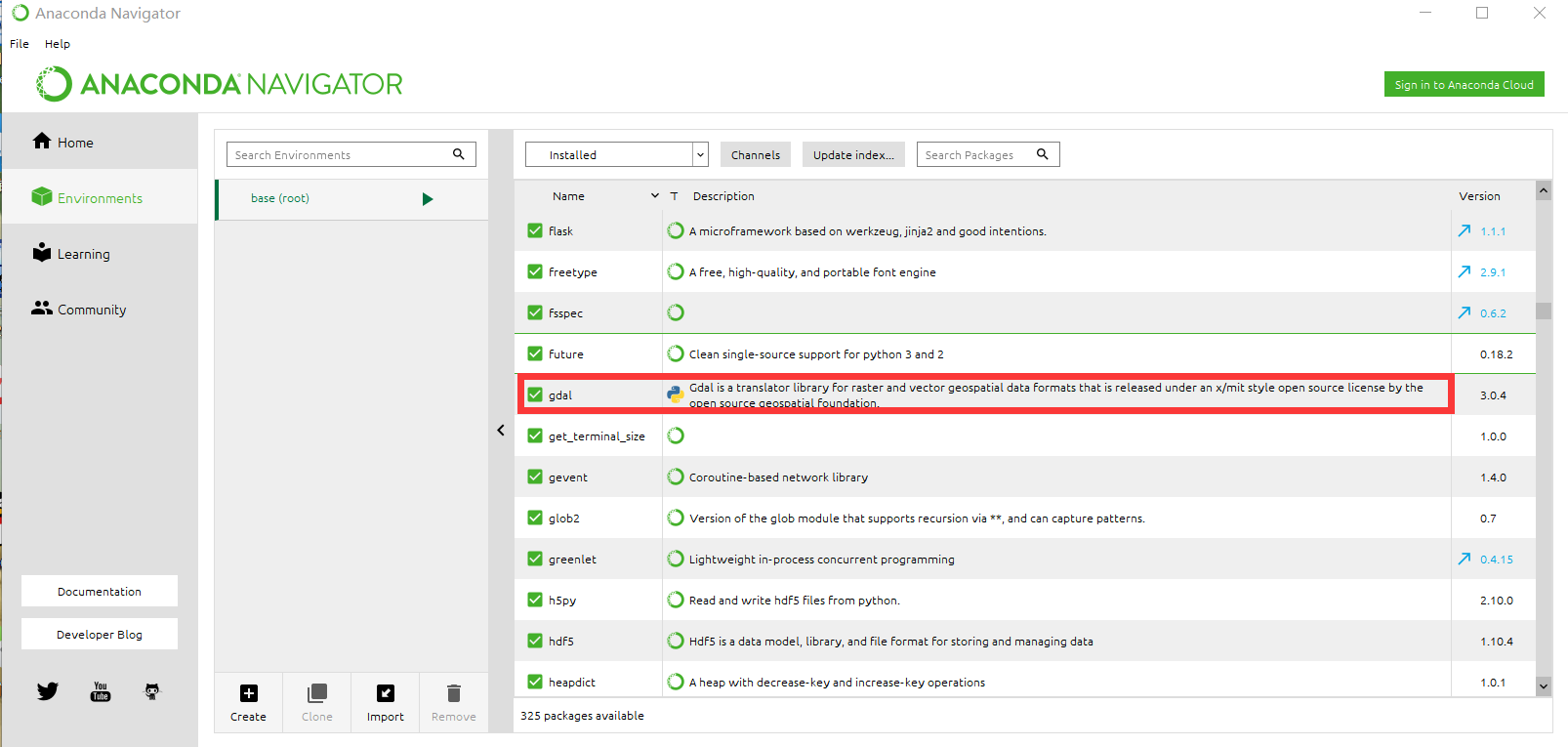Screen dimensions: 1568x747
Task: Click the scrollbar down arrow
Action: (1544, 685)
